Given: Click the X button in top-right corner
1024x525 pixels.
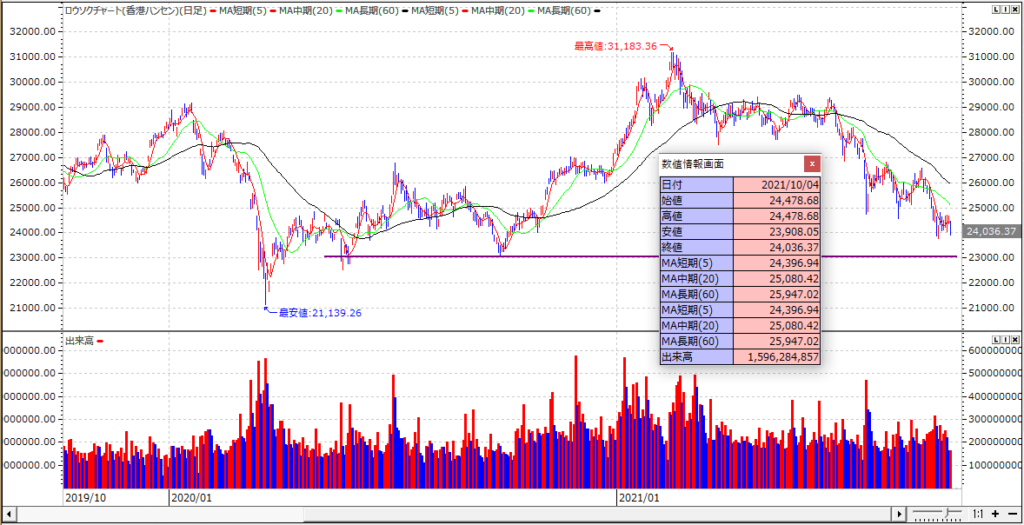Looking at the screenshot, I should [1014, 8].
